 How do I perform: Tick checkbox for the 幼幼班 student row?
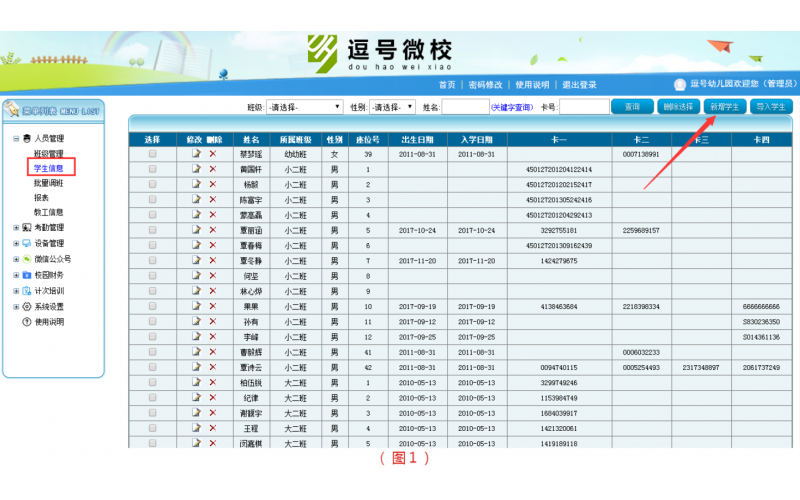point(153,154)
